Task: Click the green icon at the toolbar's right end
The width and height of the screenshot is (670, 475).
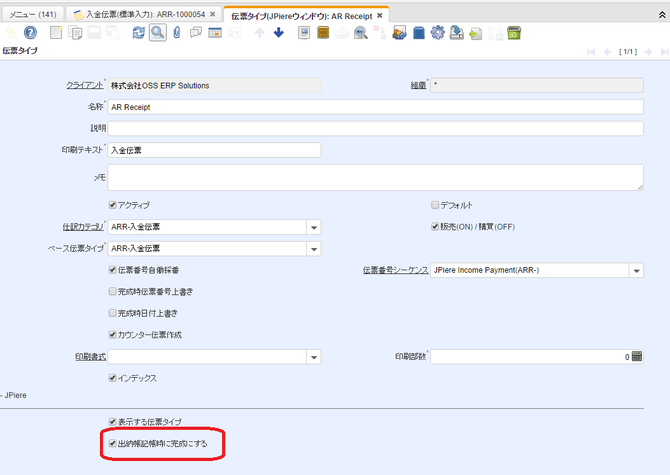Action: pos(514,32)
